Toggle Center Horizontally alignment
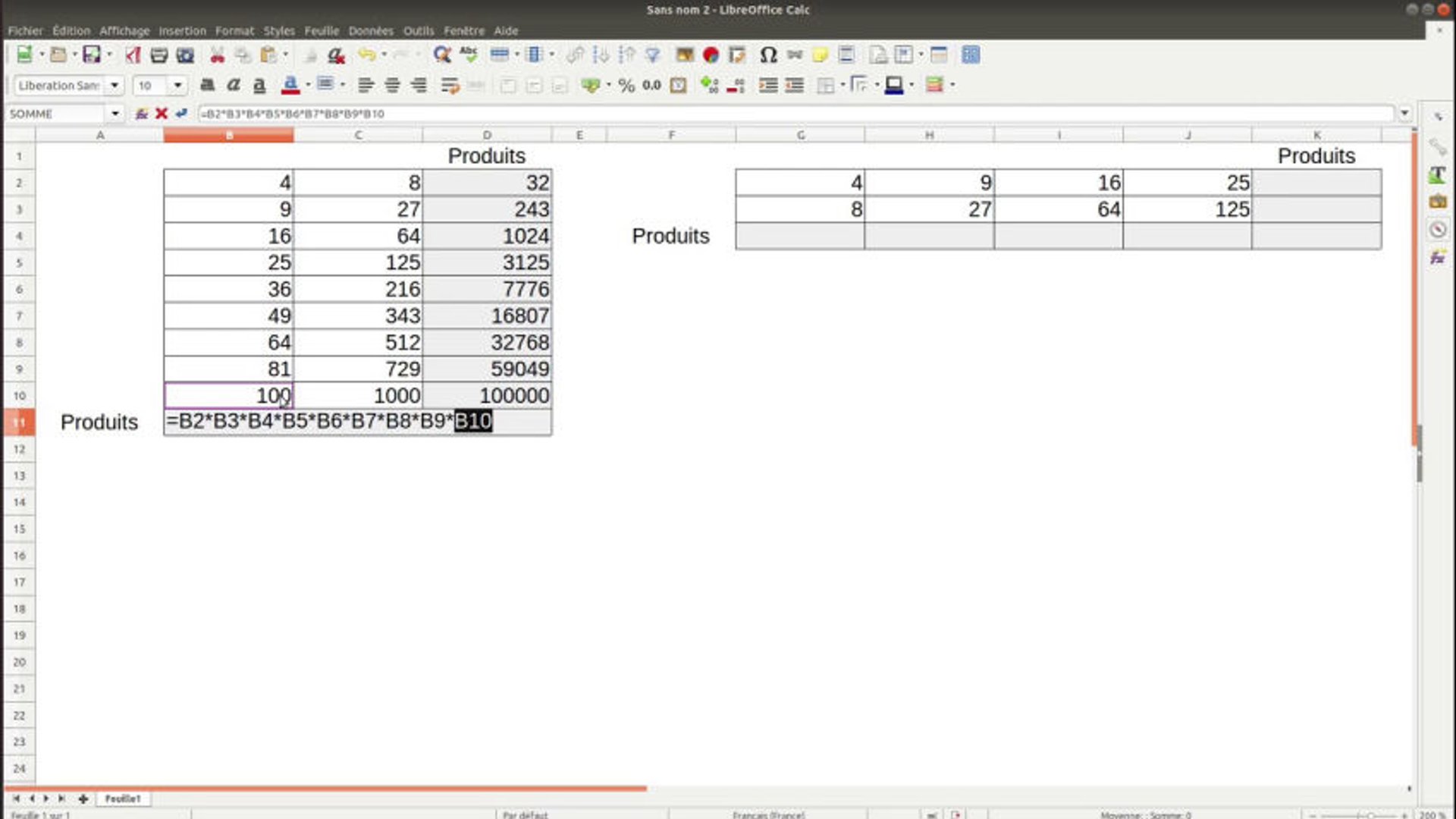Viewport: 1456px width, 819px height. [392, 85]
